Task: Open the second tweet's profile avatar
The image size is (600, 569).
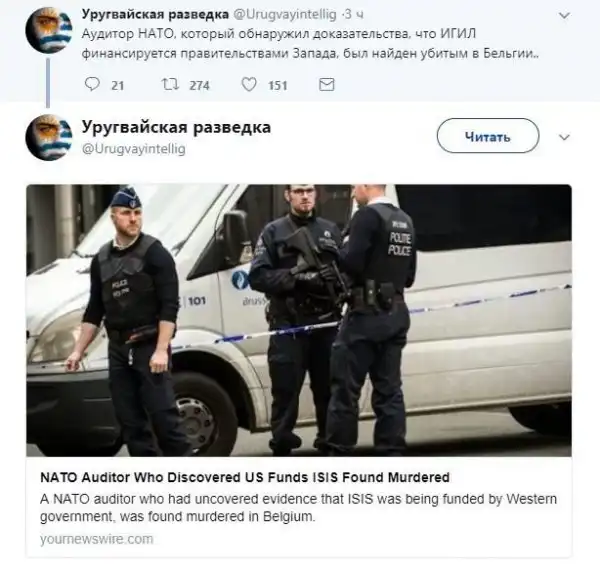Action: tap(49, 137)
